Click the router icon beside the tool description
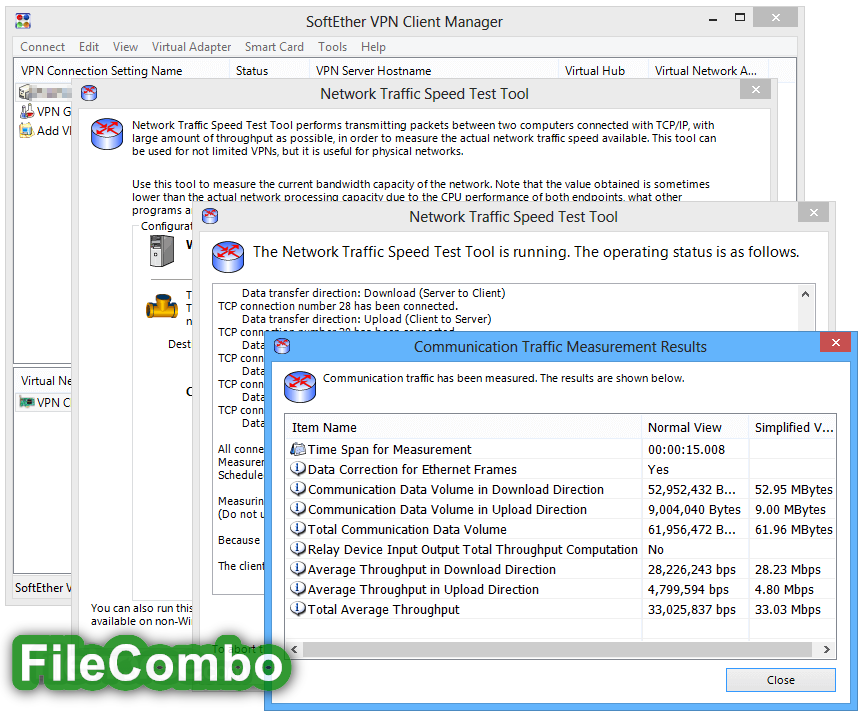This screenshot has height=715, width=863. coord(107,134)
